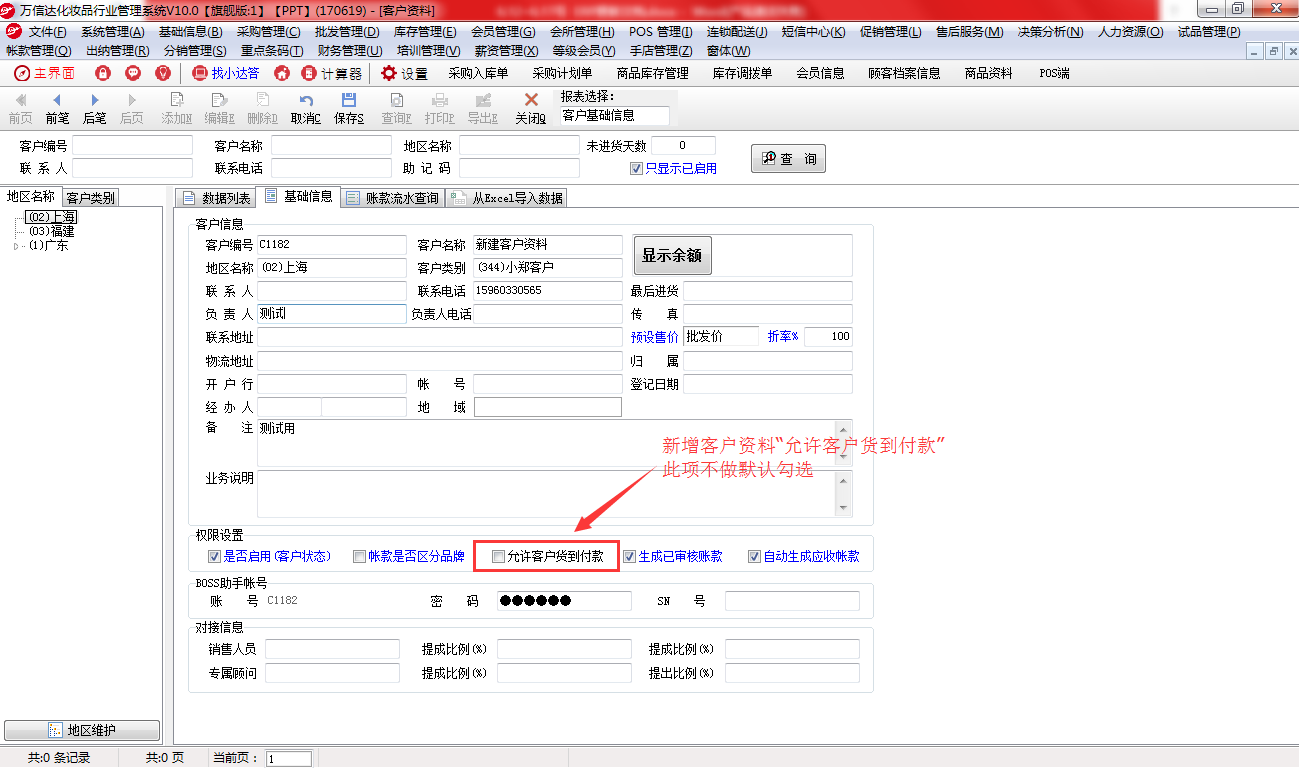Click 预设售价 blue link
Image resolution: width=1299 pixels, height=768 pixels.
[654, 336]
